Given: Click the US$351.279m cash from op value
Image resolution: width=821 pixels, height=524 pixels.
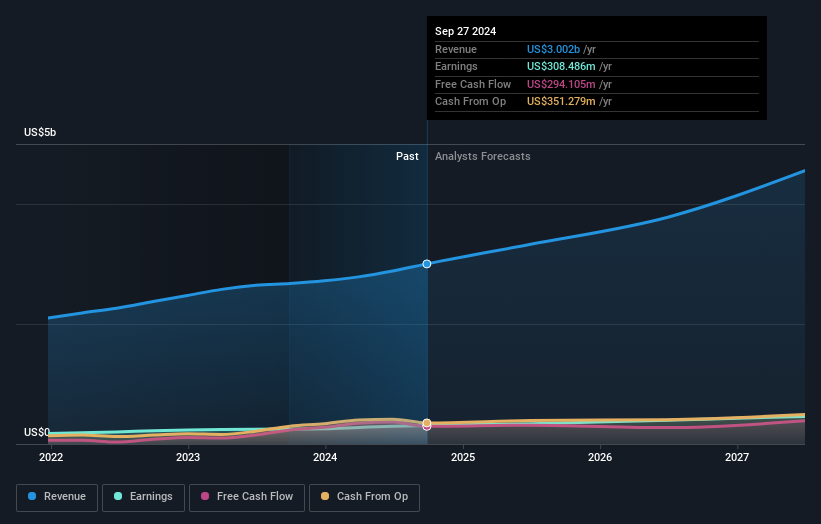Looking at the screenshot, I should pos(561,102).
